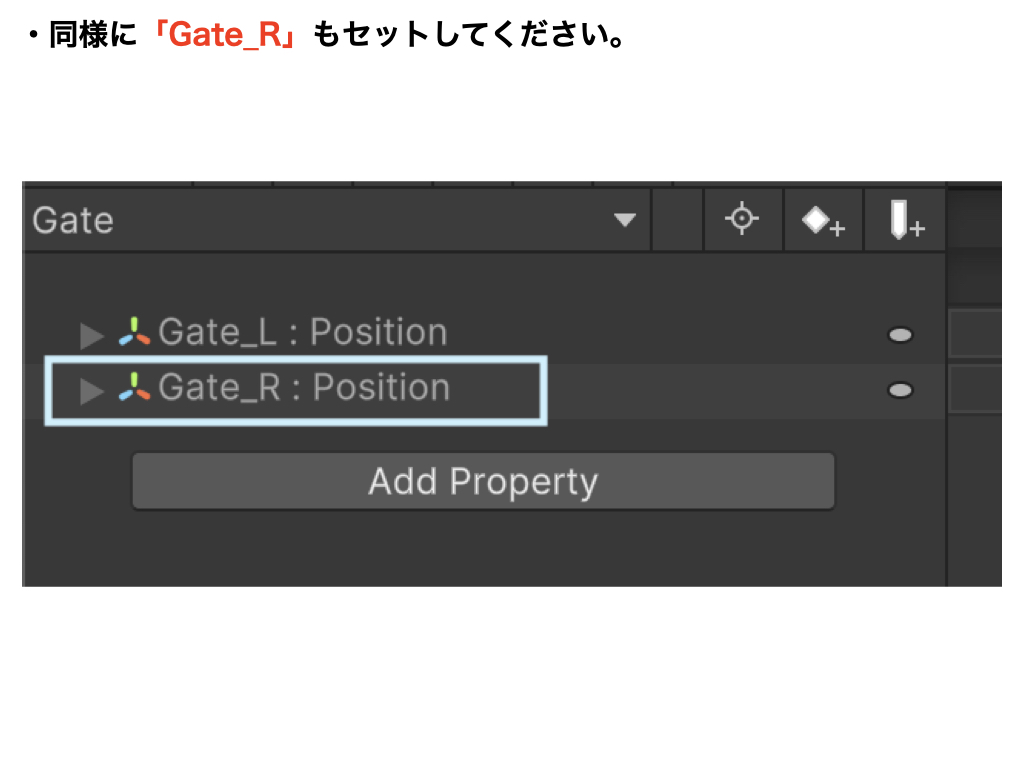Click the timeline track for Gate_L row
Image resolution: width=1024 pixels, height=768 pixels.
974,333
